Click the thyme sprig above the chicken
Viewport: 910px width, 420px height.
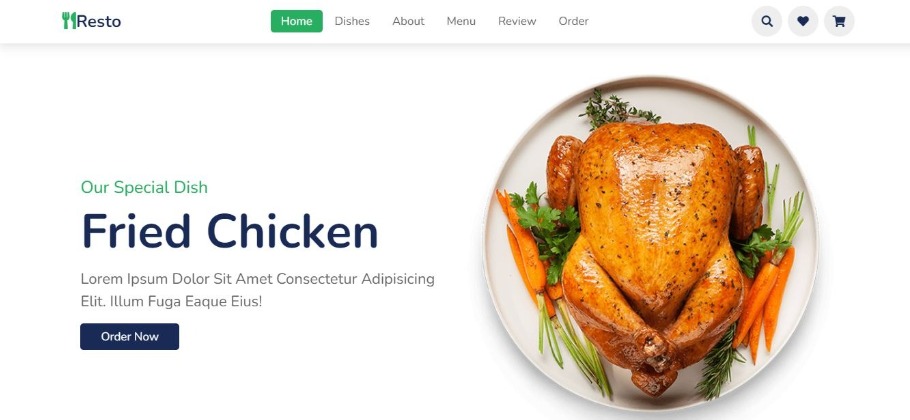tap(618, 110)
